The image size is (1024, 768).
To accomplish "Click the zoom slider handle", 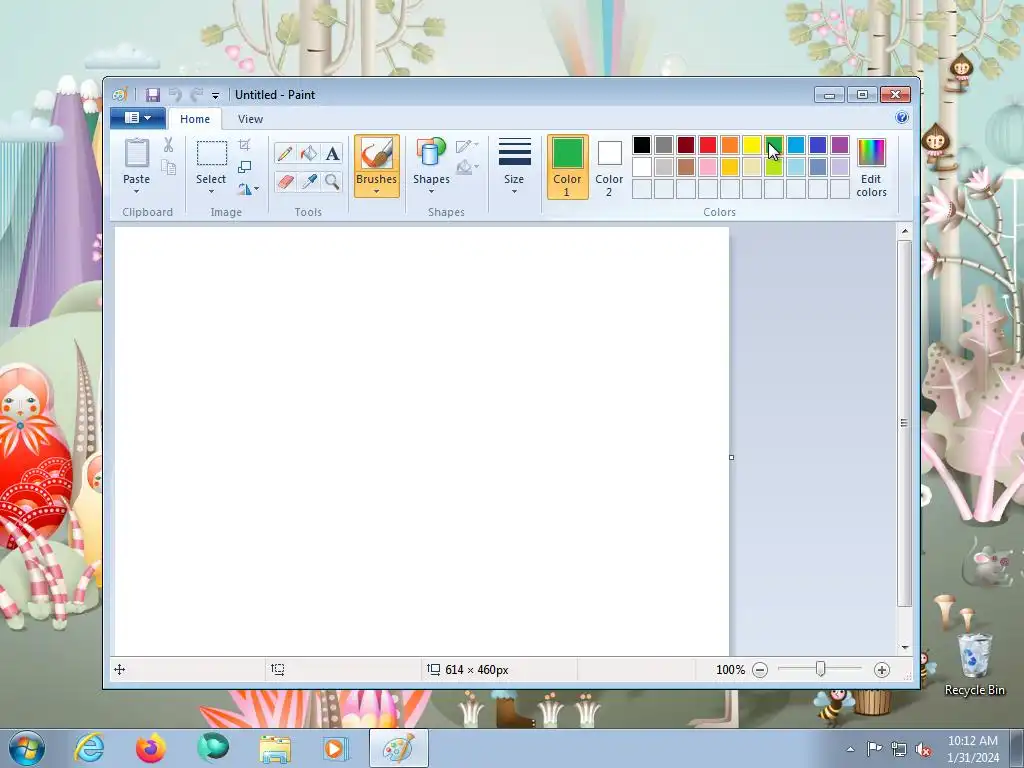I will coord(820,669).
